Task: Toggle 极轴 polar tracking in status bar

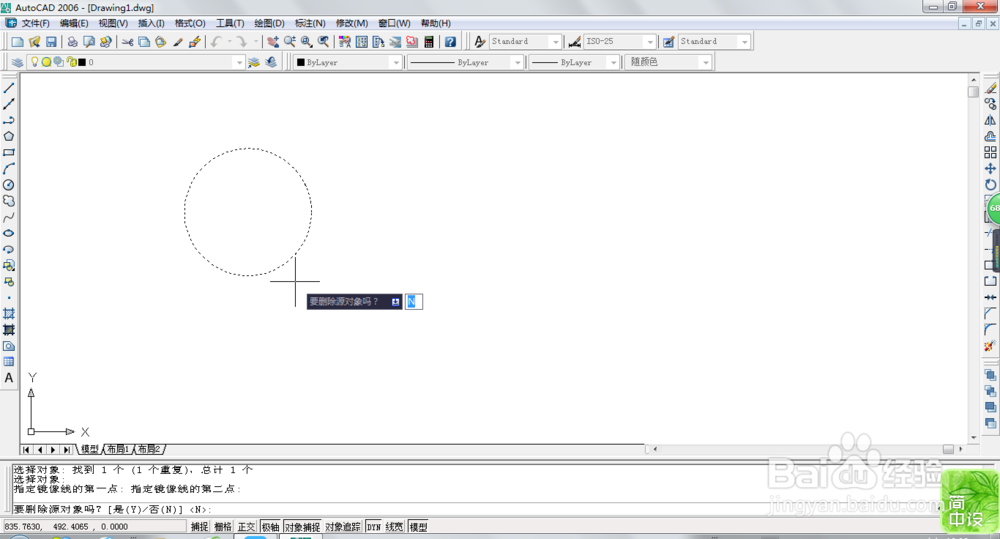Action: pos(270,527)
